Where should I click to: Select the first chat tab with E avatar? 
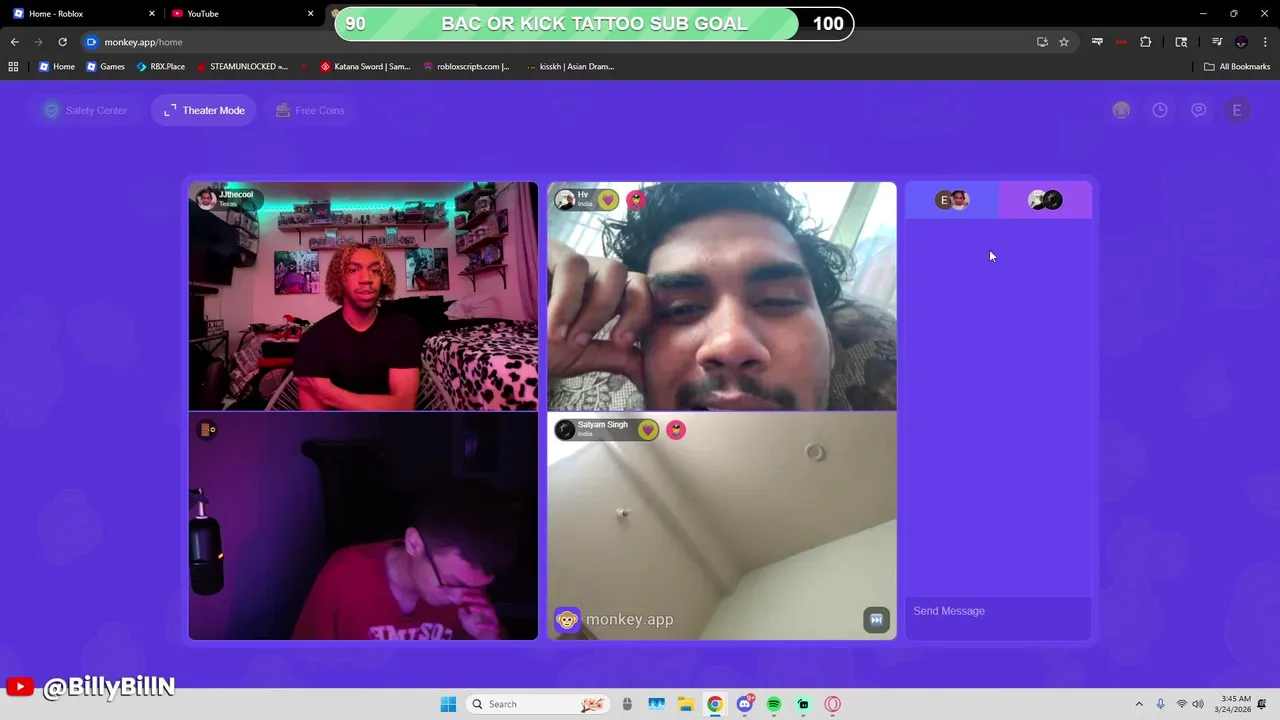pos(952,200)
